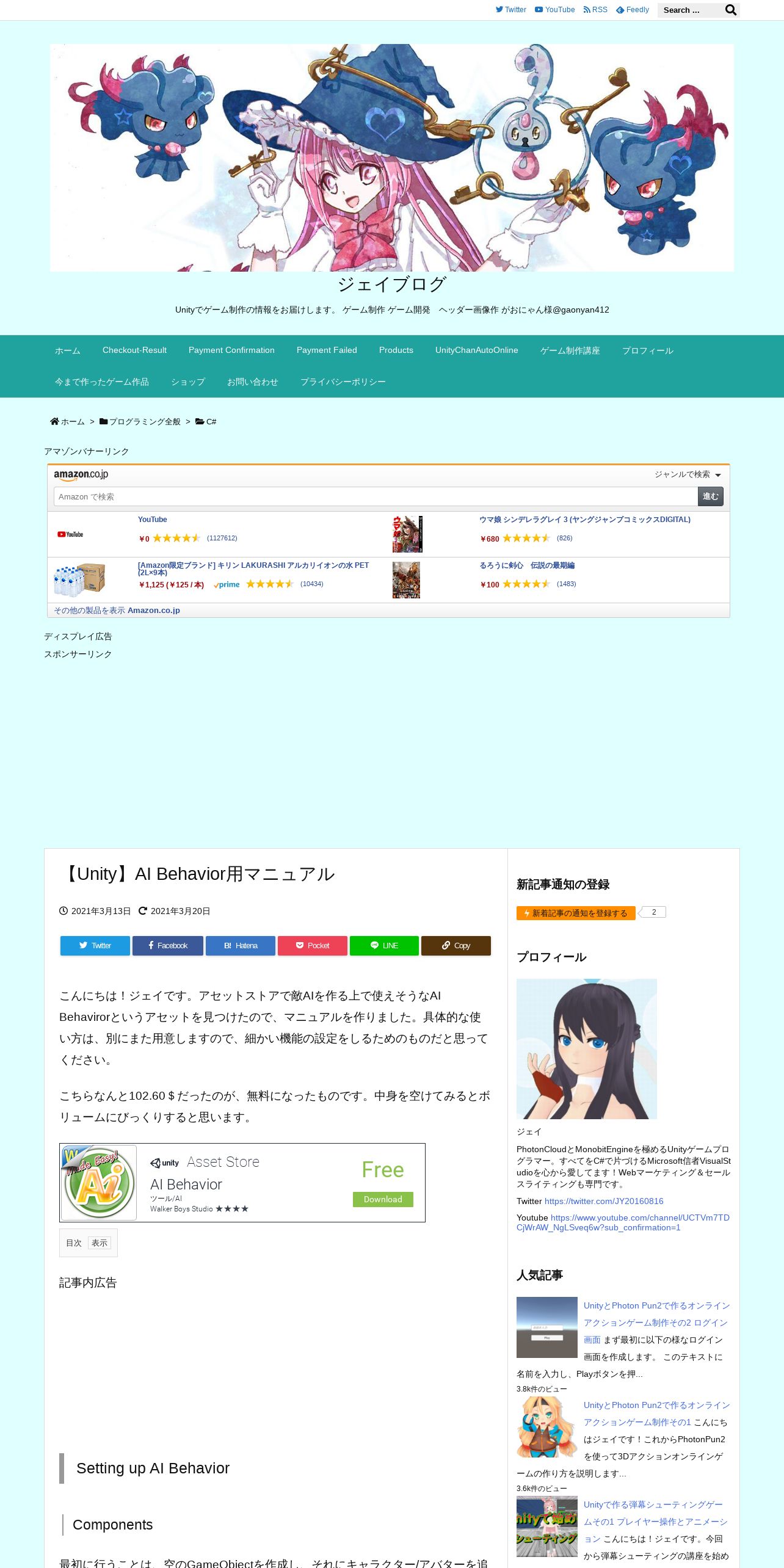The height and width of the screenshot is (1568, 784).
Task: Select the ホーム menu item
Action: point(68,350)
